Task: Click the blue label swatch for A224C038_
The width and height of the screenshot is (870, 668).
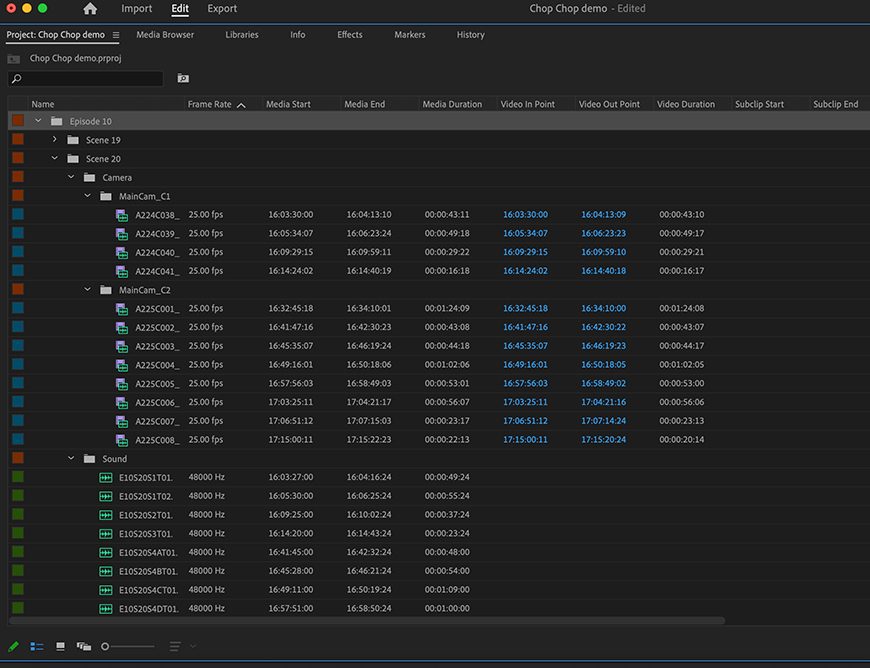Action: click(x=18, y=214)
